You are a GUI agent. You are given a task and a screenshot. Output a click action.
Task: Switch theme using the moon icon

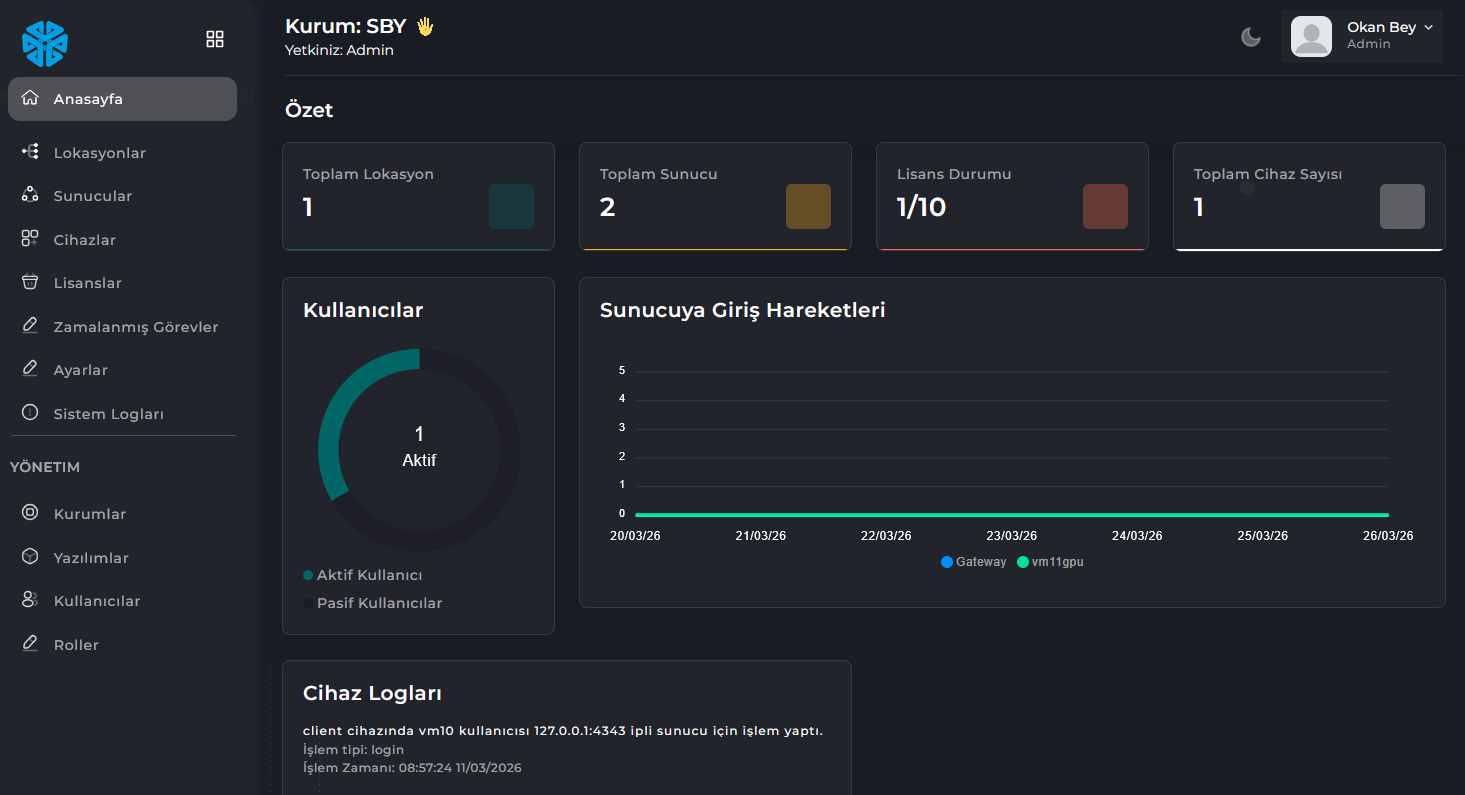[x=1251, y=37]
